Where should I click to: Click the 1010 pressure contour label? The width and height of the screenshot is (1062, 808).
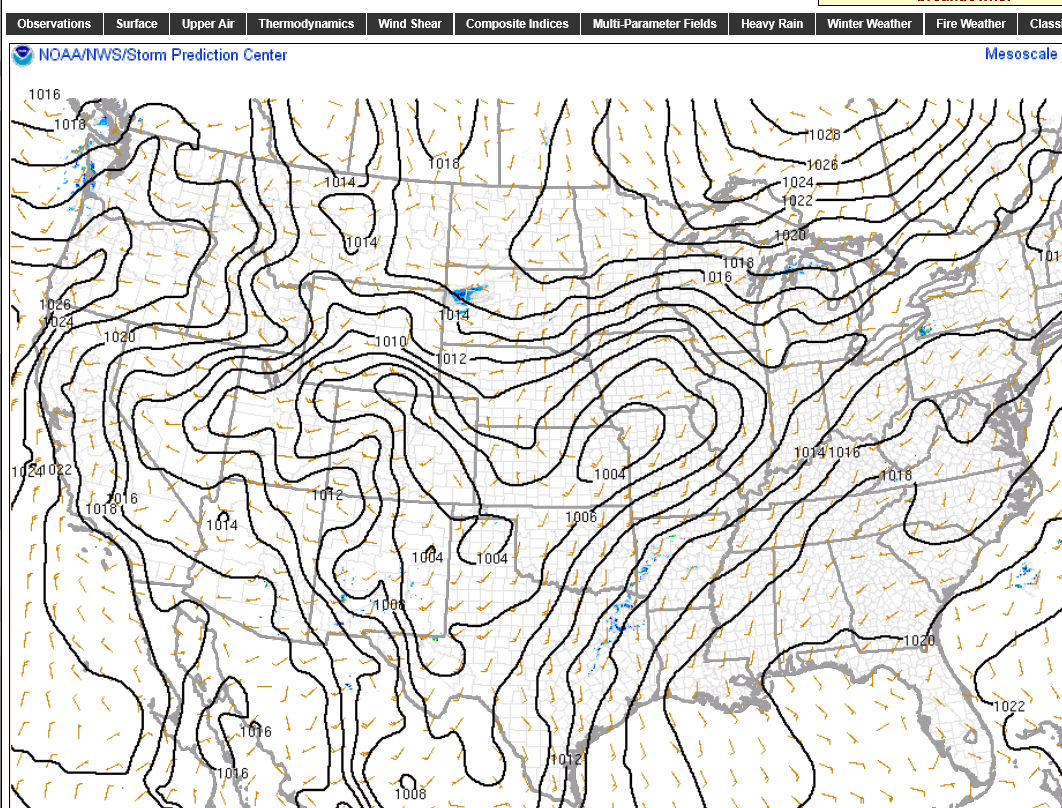pos(391,342)
